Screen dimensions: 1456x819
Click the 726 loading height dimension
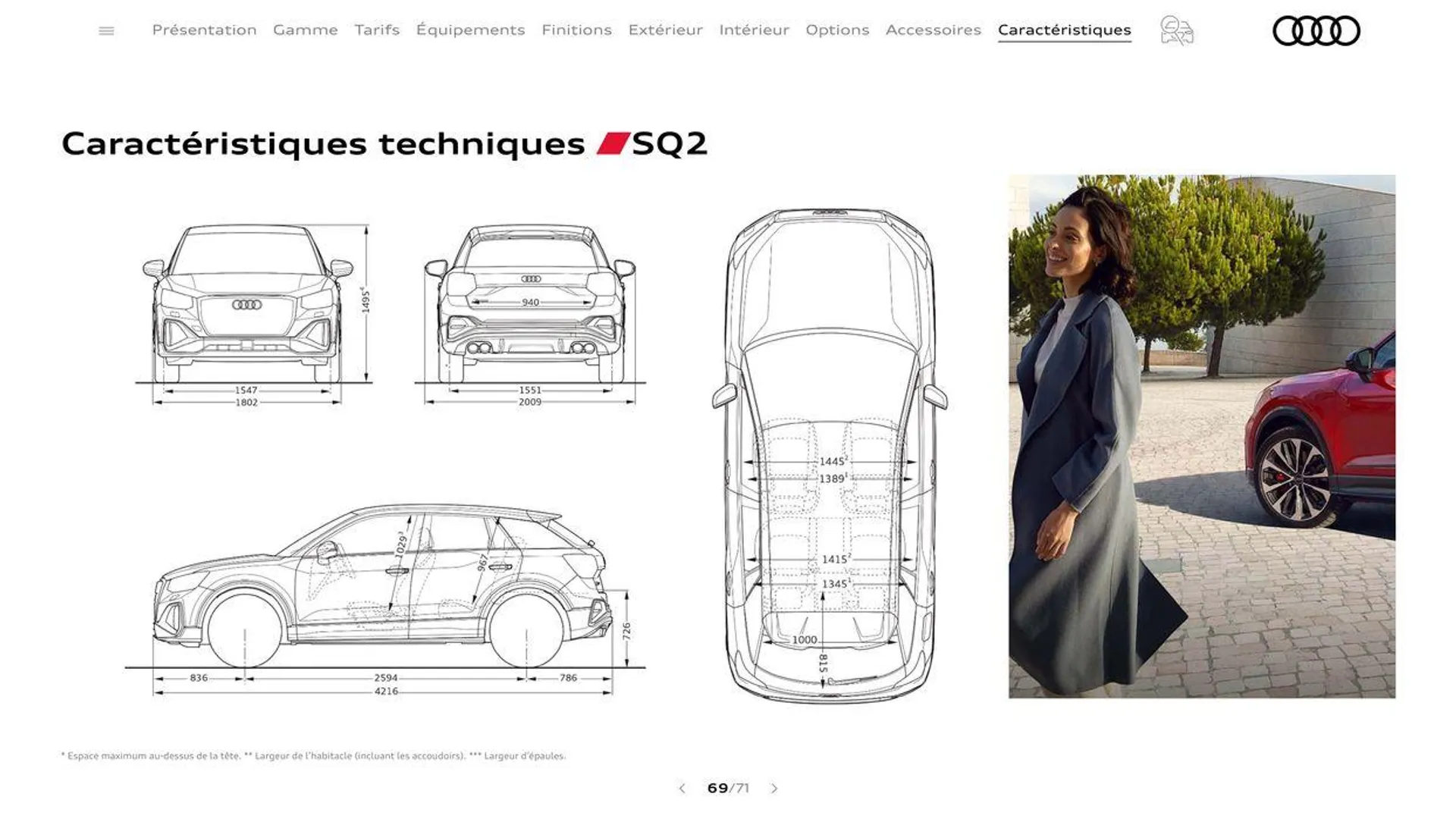626,631
